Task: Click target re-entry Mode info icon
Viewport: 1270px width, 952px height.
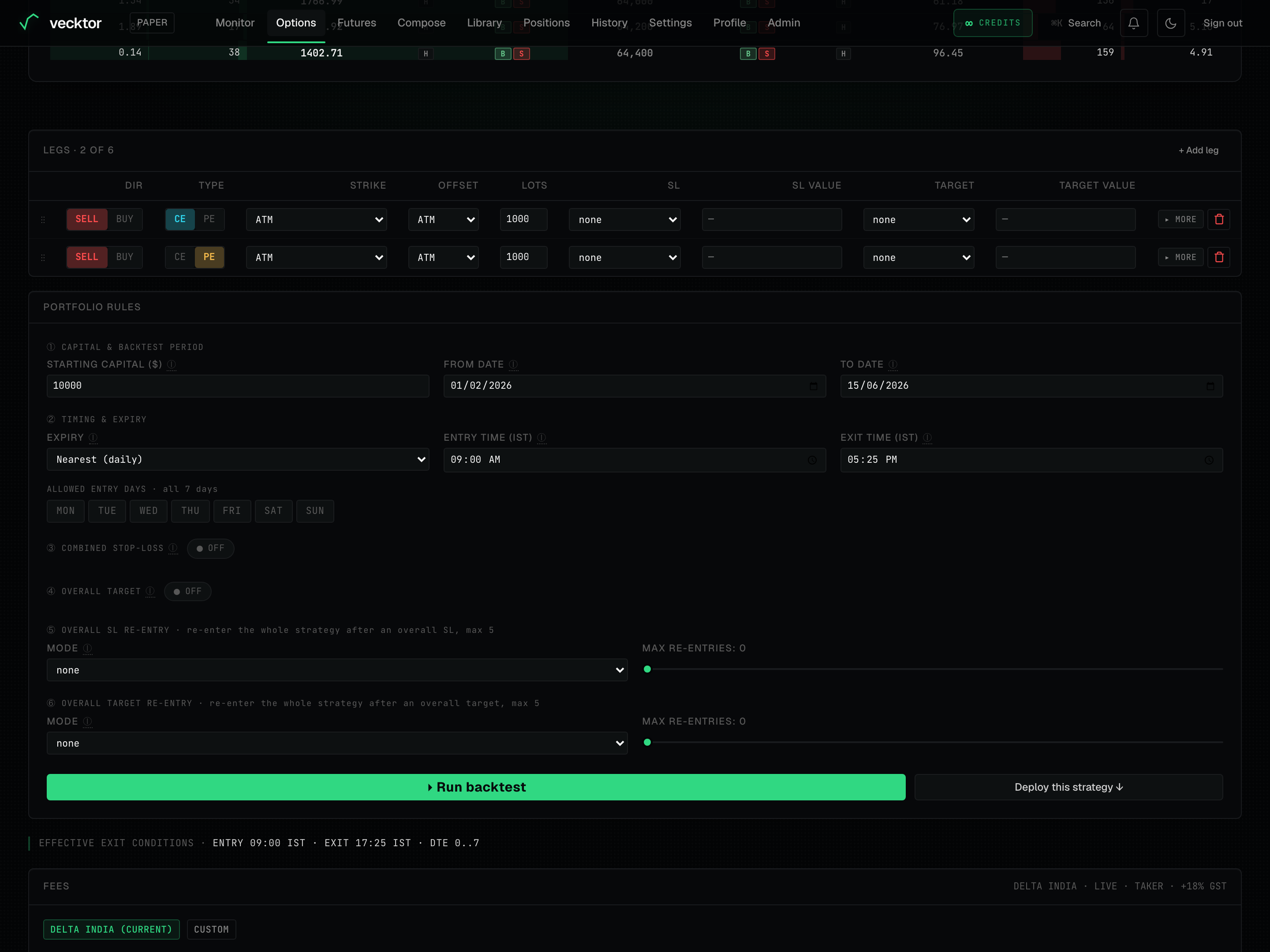Action: coord(87,721)
